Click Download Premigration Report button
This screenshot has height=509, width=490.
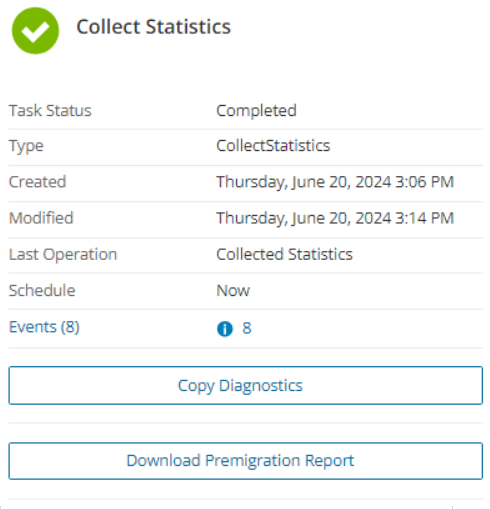(x=246, y=461)
